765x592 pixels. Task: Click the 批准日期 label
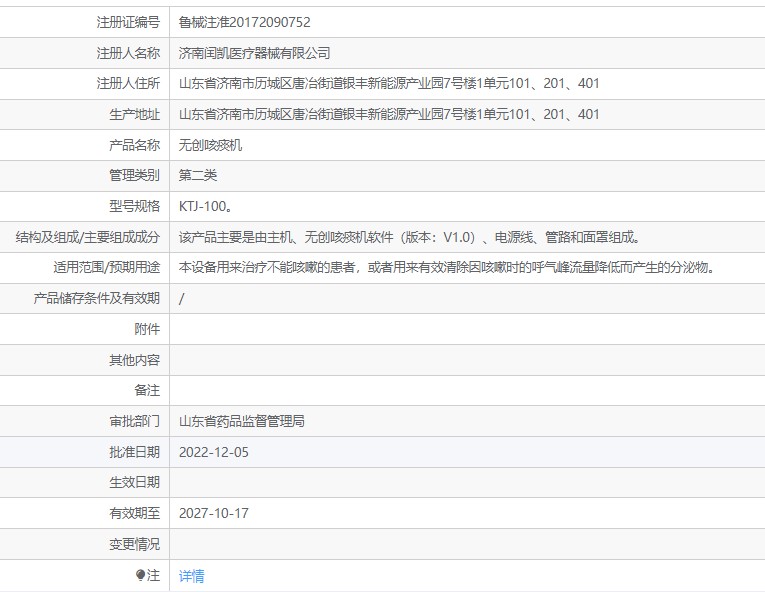coord(135,452)
